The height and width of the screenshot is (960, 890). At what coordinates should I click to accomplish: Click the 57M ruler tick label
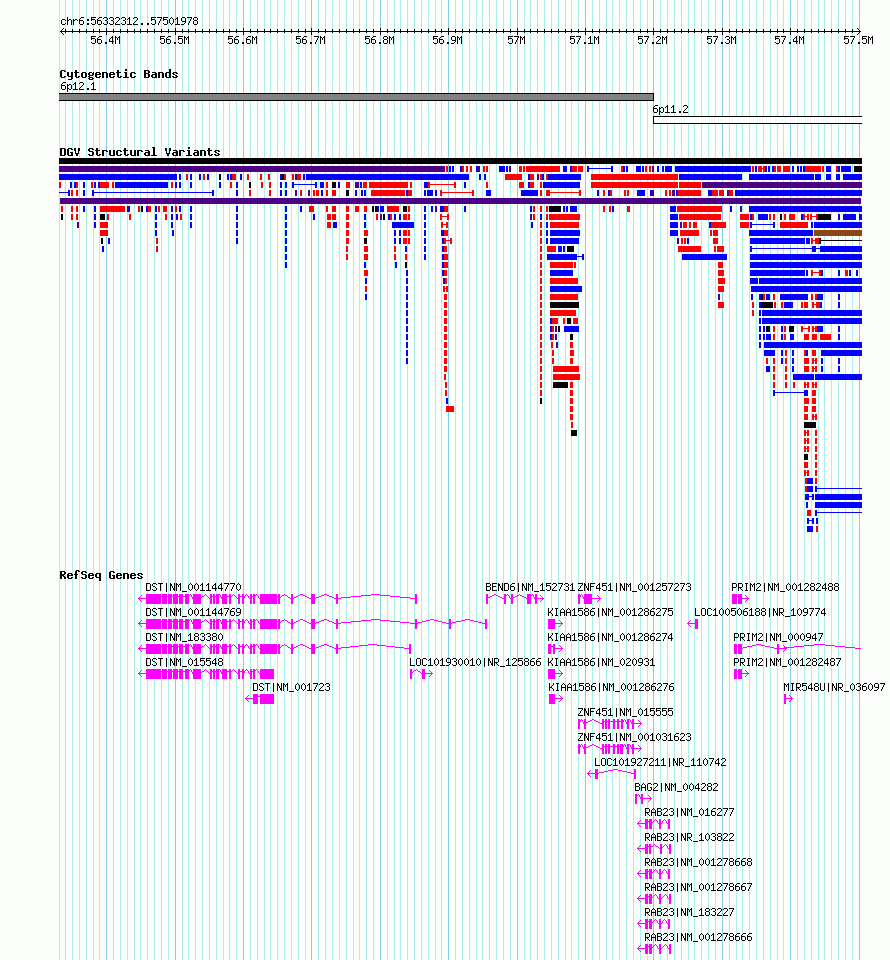click(517, 40)
